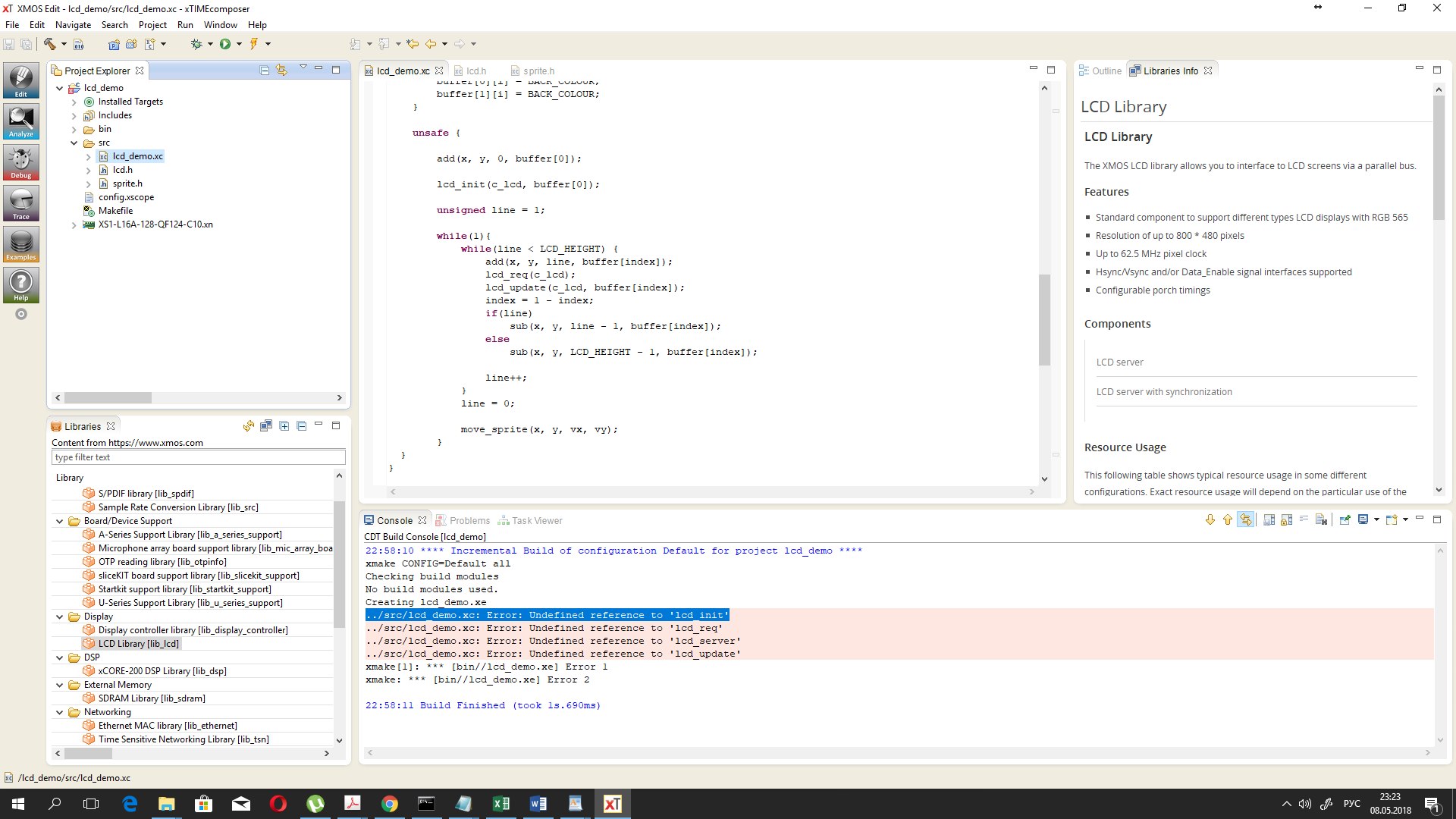Open the Examples perspective
The image size is (1456, 819).
(x=20, y=244)
